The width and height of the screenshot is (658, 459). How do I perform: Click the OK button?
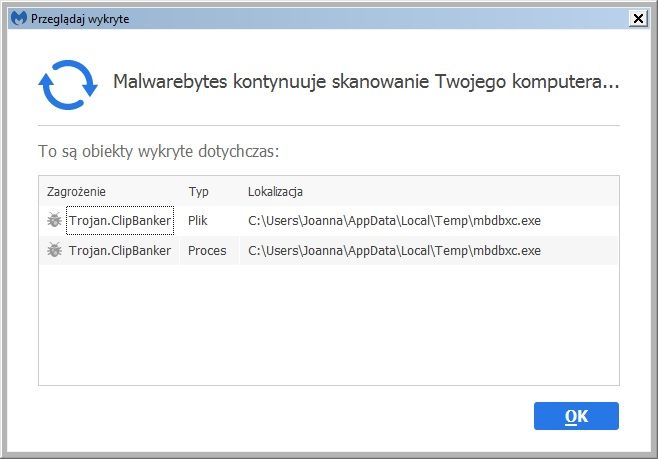[x=576, y=416]
